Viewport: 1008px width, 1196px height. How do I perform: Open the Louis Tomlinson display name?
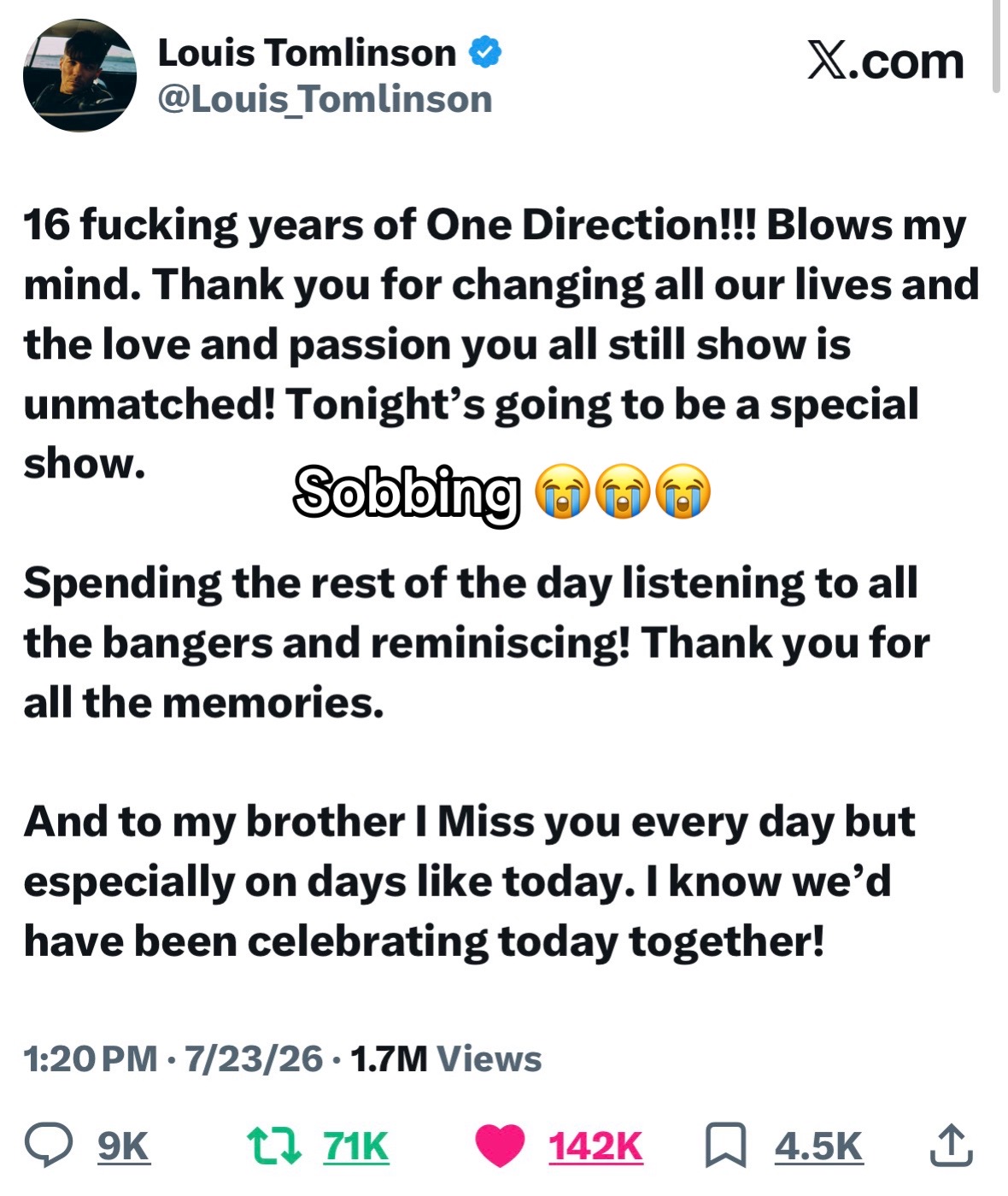tap(308, 53)
